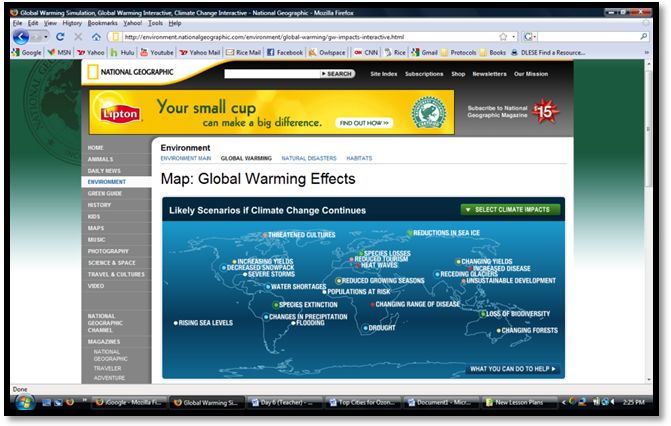Open the Select Climate Impacts dropdown
The width and height of the screenshot is (671, 426).
click(510, 209)
